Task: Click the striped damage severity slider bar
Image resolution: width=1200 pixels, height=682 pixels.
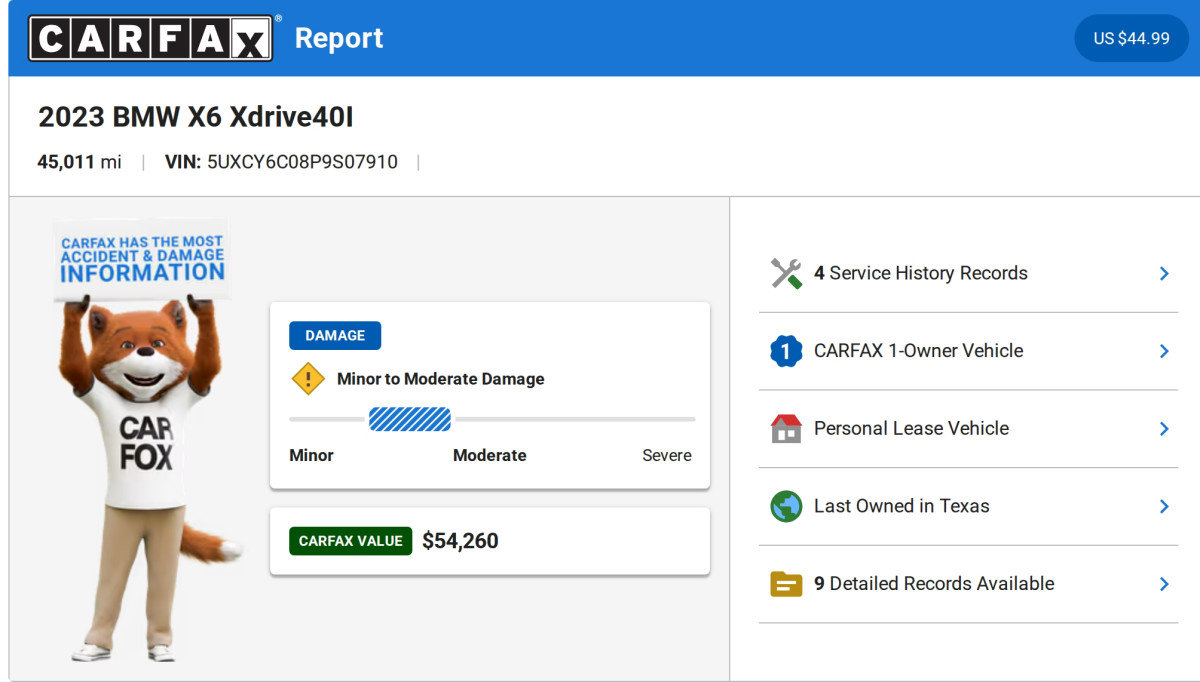Action: 410,419
